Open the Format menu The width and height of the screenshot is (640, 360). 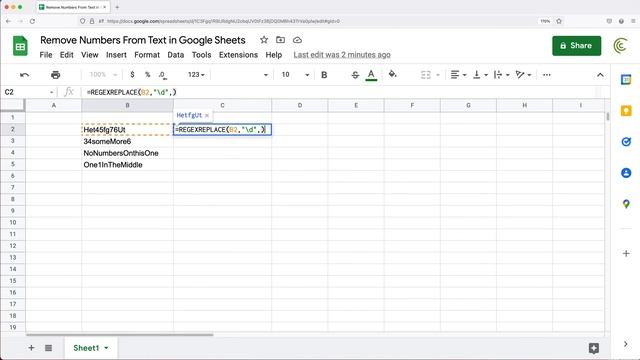(x=147, y=55)
